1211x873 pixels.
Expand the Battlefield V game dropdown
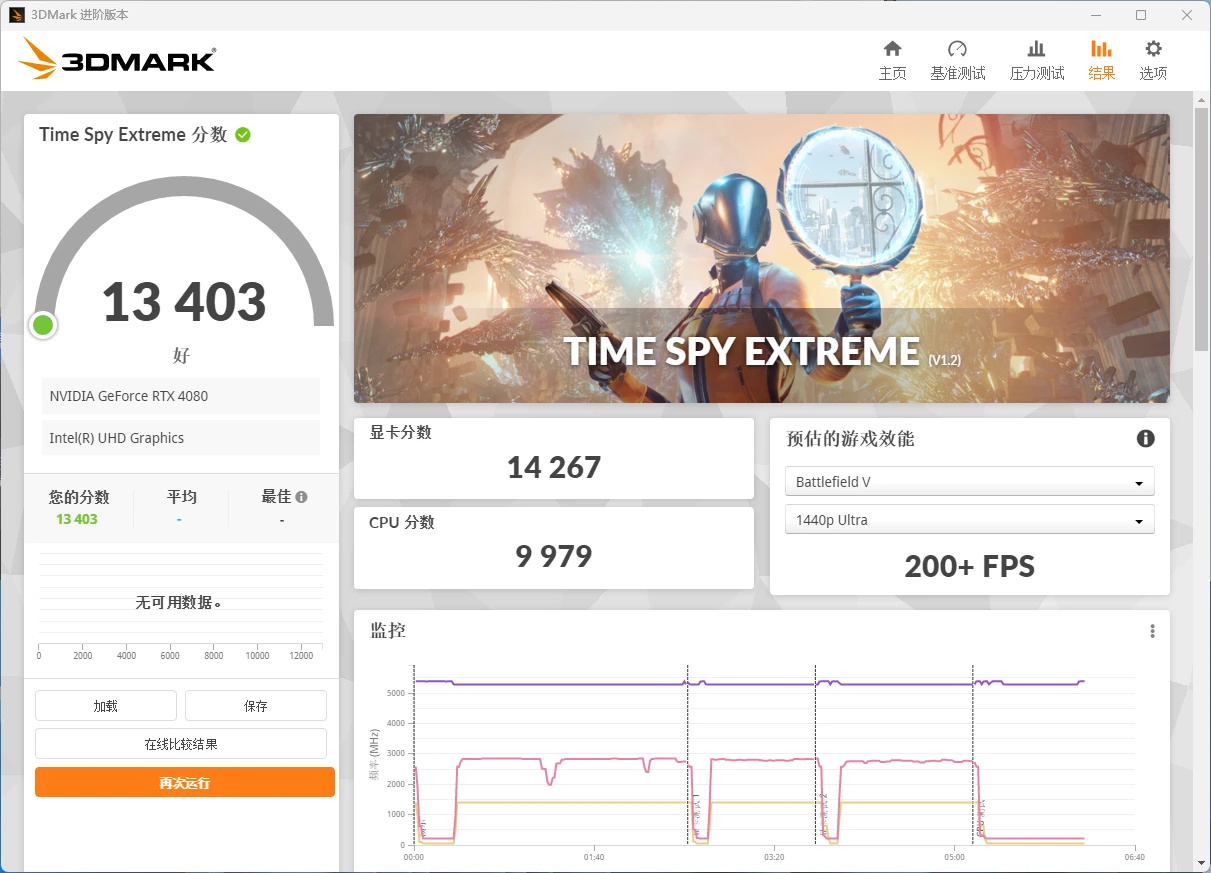[969, 482]
